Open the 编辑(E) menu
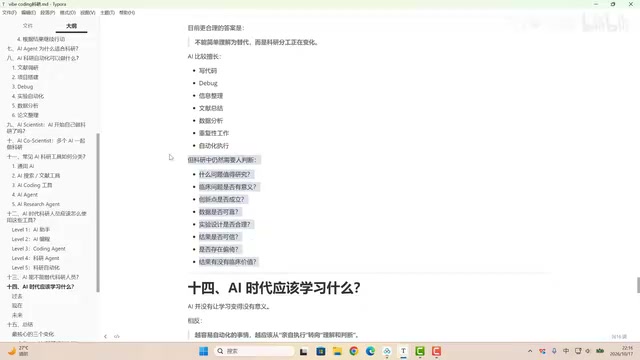The image size is (640, 360). (28, 13)
